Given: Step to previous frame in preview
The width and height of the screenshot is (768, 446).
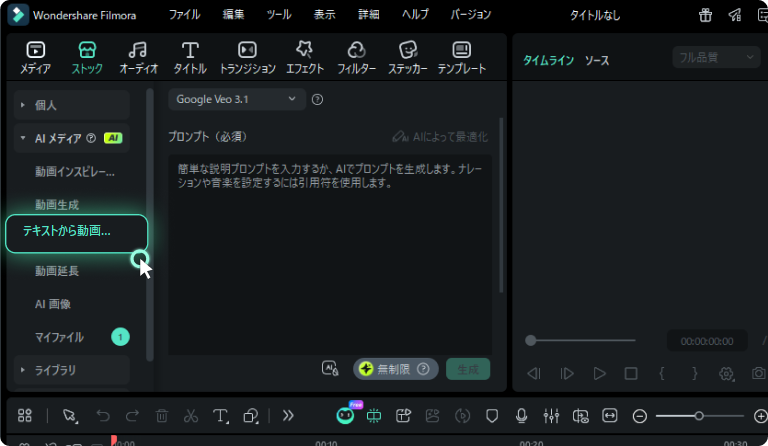Looking at the screenshot, I should (x=534, y=374).
